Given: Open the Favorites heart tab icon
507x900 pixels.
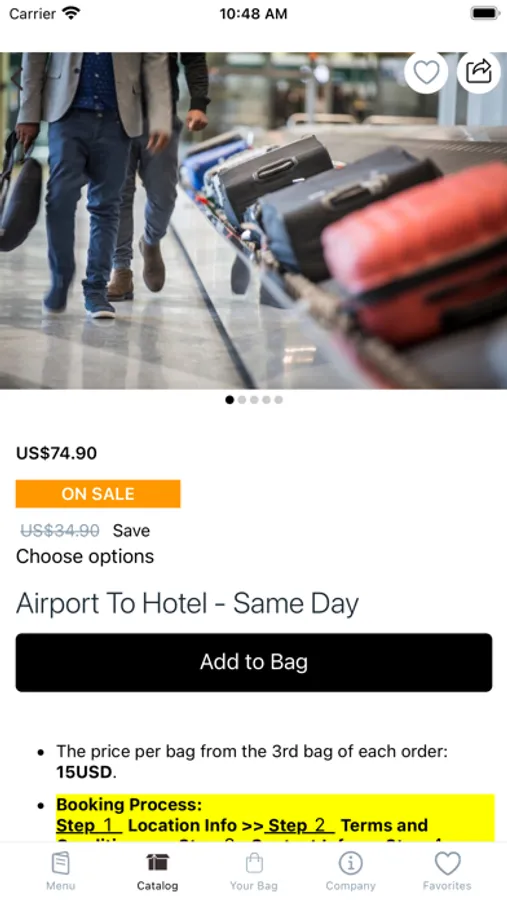Looking at the screenshot, I should coord(447,863).
